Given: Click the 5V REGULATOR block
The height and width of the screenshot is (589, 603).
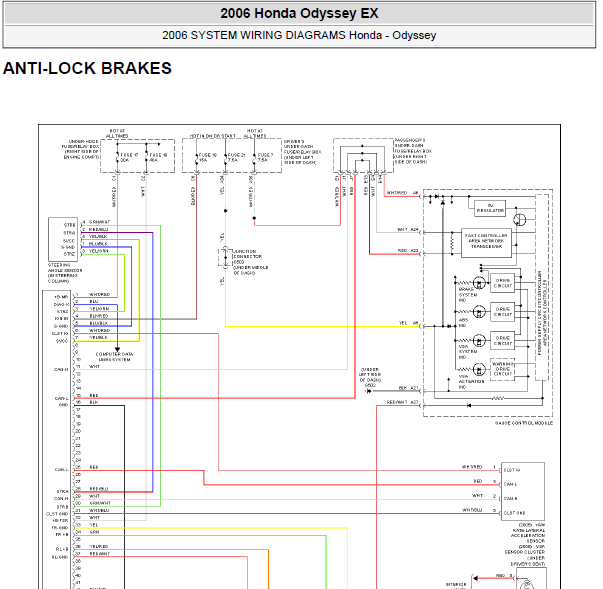Looking at the screenshot, I should 490,208.
